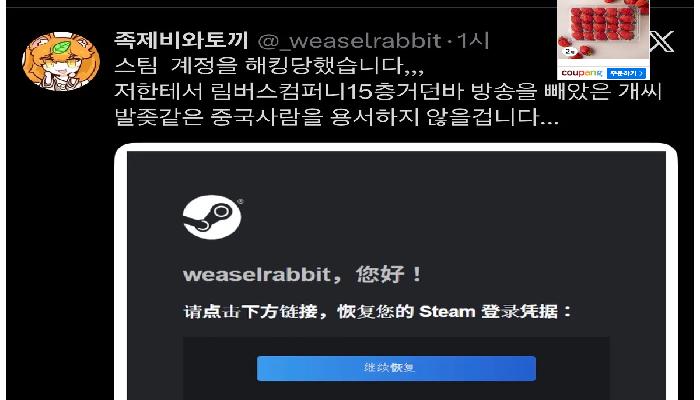
Task: Click first tweet line about 스팀 계정
Action: 269,66
